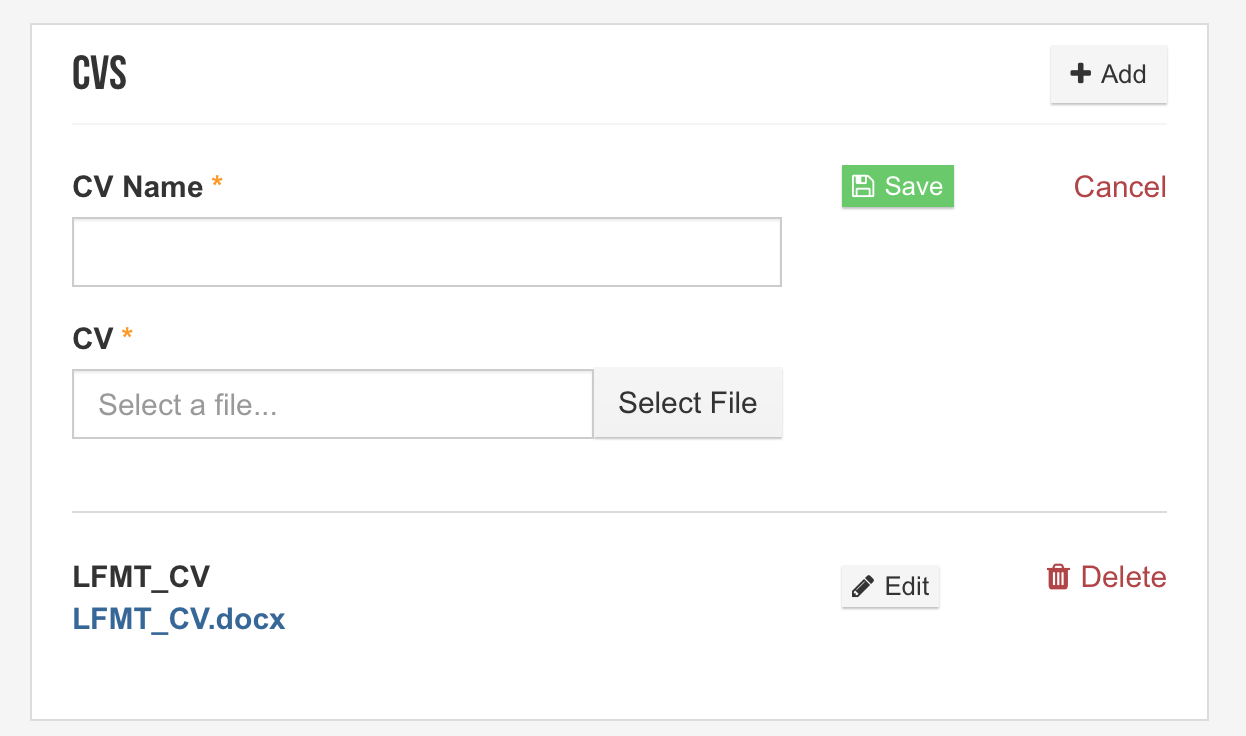Edit the LFMT_CV entry
Screen dimensions: 1246x736
[890, 586]
